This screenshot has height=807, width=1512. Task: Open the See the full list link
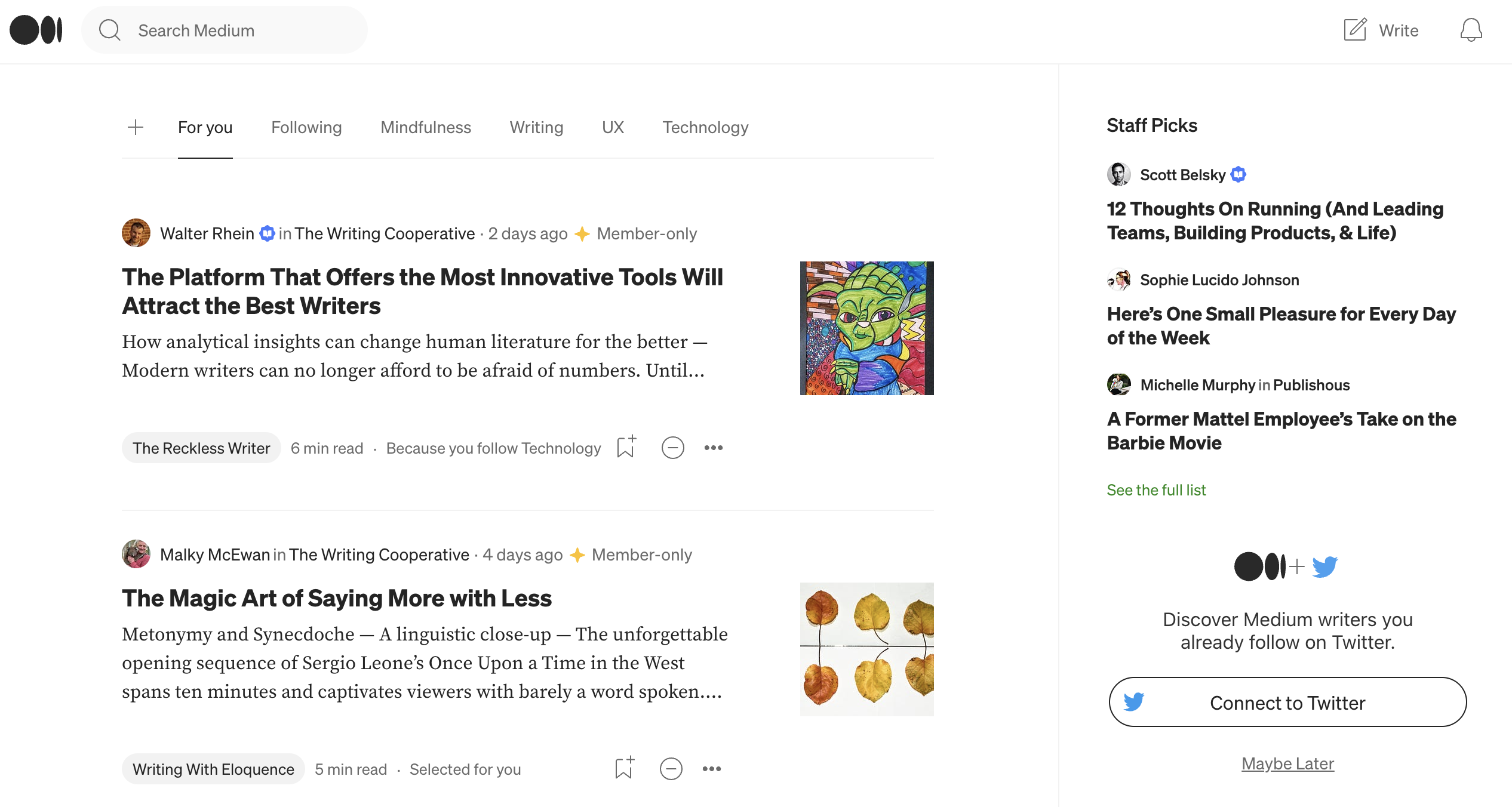[1156, 490]
